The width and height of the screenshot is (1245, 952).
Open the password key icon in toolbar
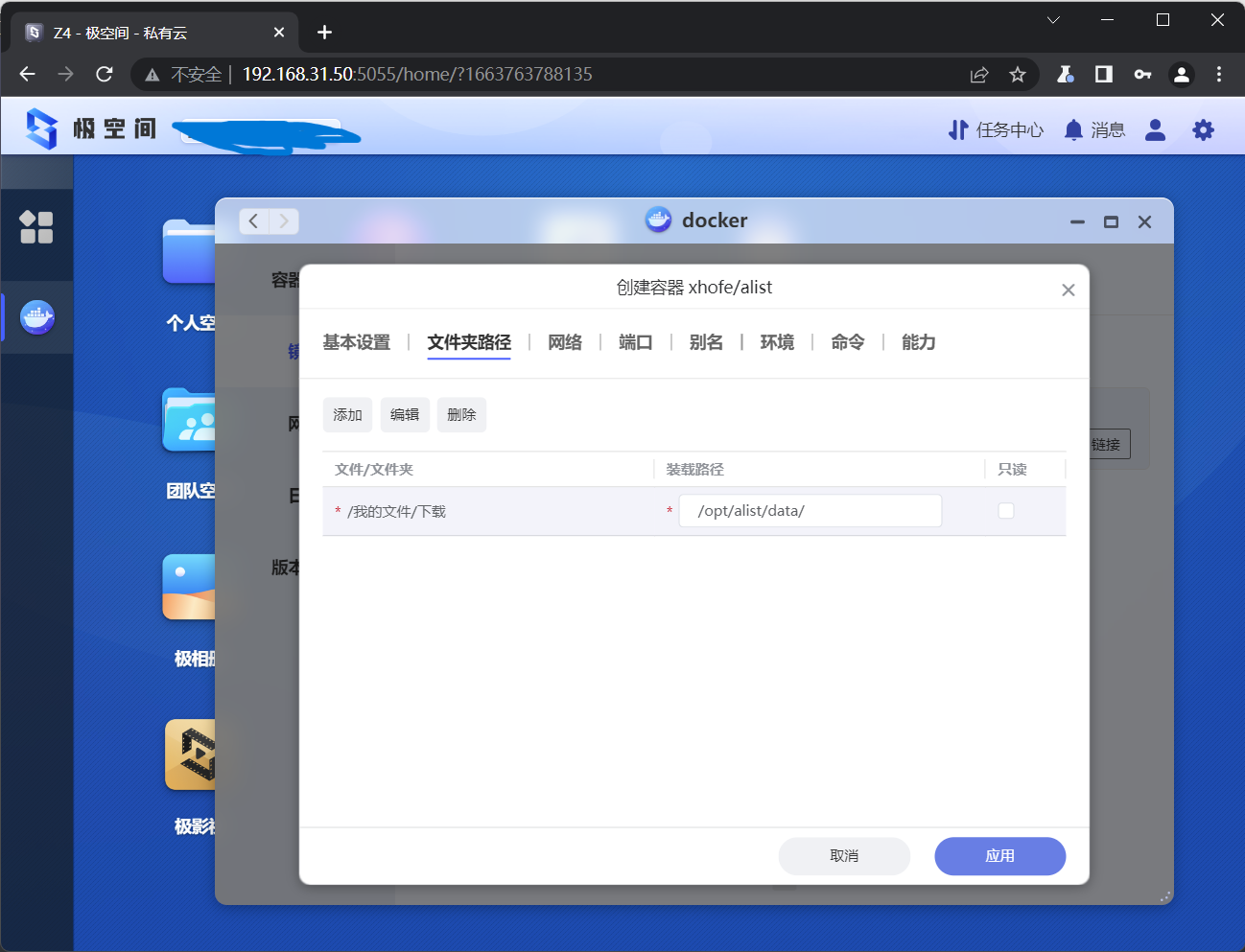(1142, 74)
